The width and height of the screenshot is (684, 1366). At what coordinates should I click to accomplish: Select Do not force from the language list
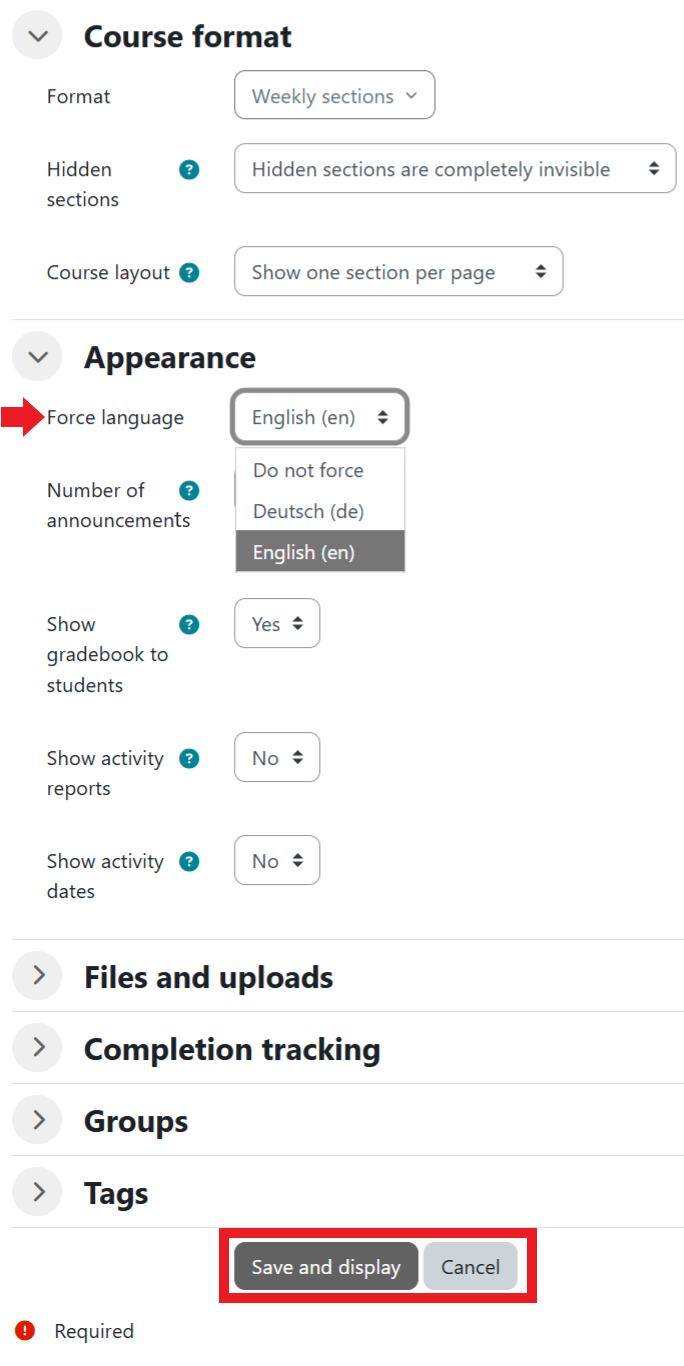(x=308, y=470)
